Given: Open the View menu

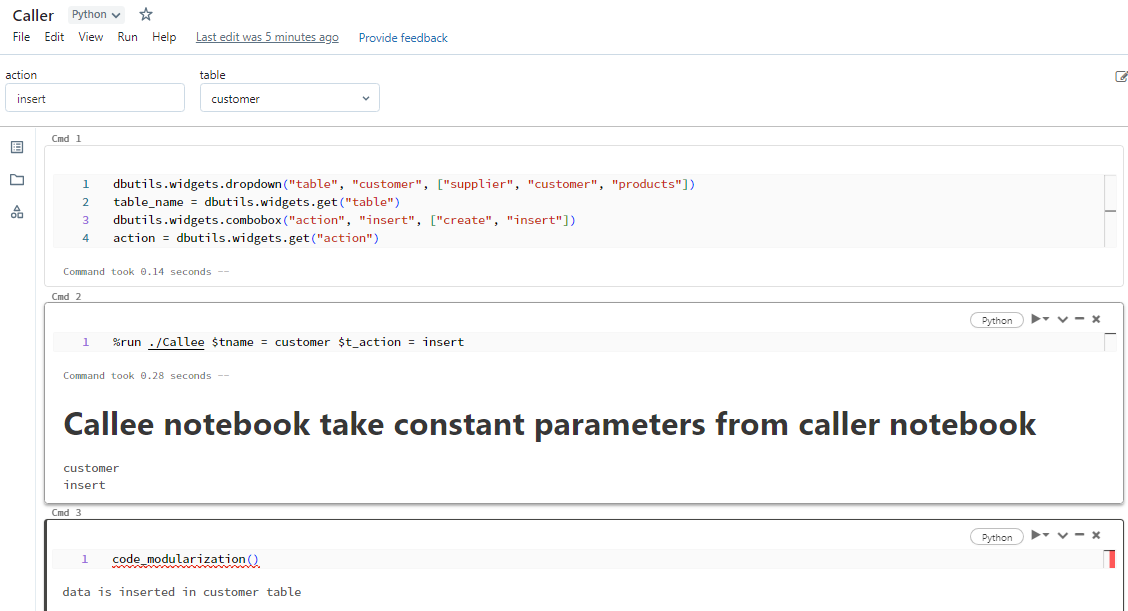Looking at the screenshot, I should point(90,37).
